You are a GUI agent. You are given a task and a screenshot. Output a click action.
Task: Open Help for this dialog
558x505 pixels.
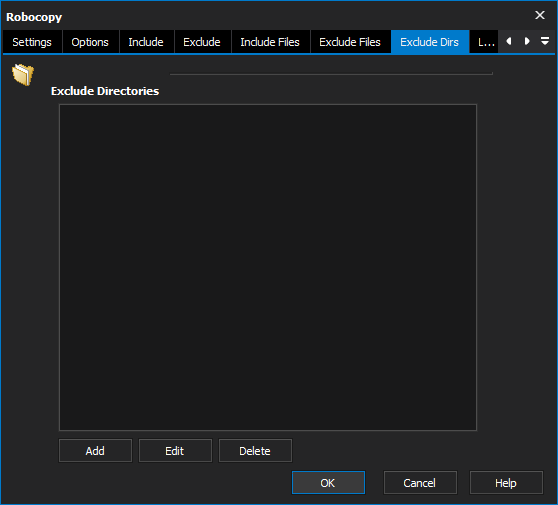(x=506, y=483)
